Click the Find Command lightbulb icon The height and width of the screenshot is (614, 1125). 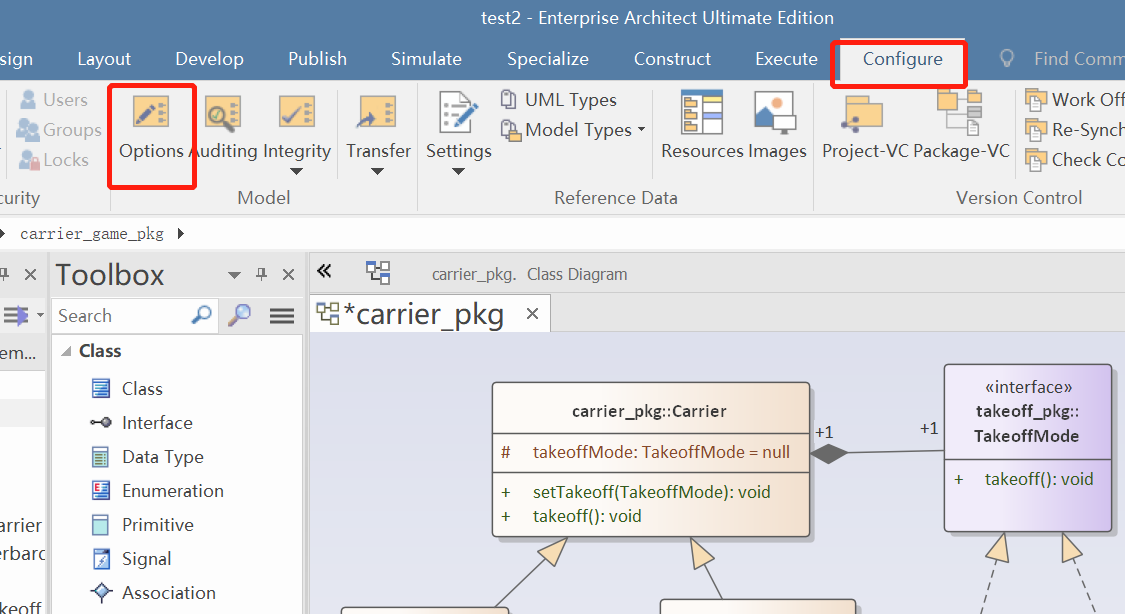1007,59
